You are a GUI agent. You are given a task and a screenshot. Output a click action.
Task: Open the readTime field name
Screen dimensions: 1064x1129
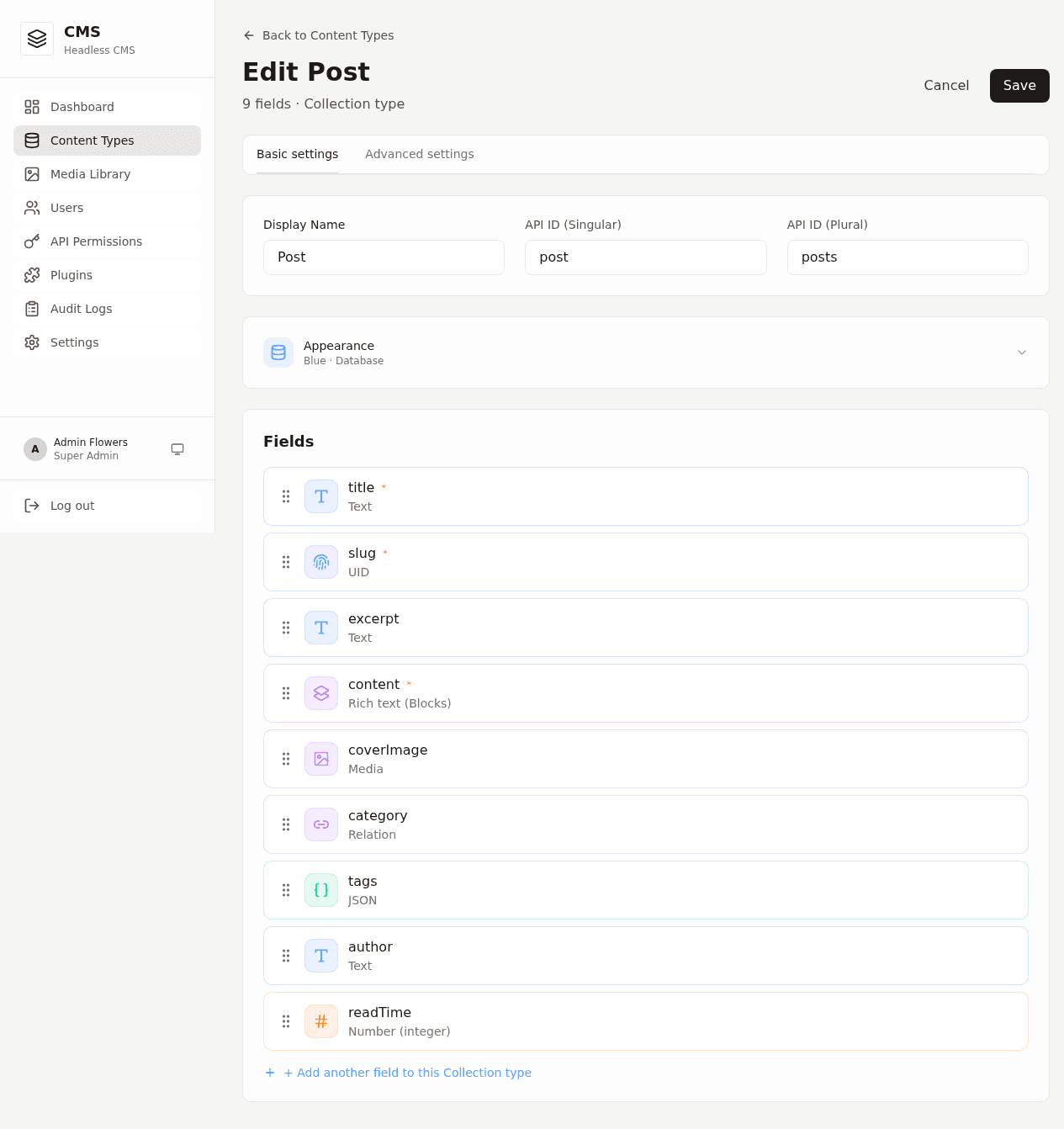point(379,1012)
